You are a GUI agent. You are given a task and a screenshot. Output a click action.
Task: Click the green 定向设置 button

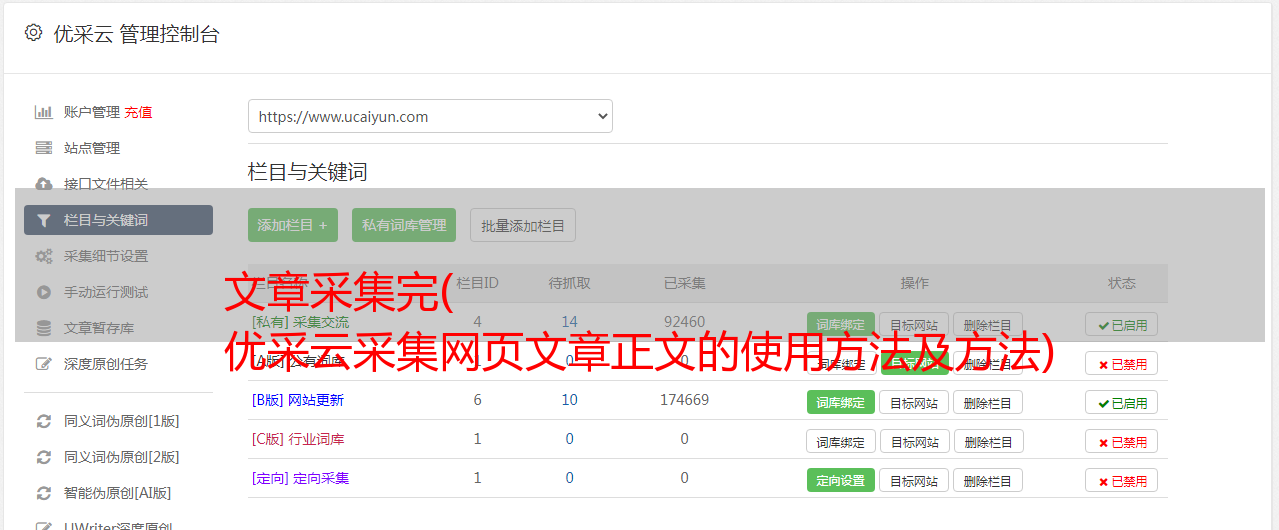[x=841, y=480]
